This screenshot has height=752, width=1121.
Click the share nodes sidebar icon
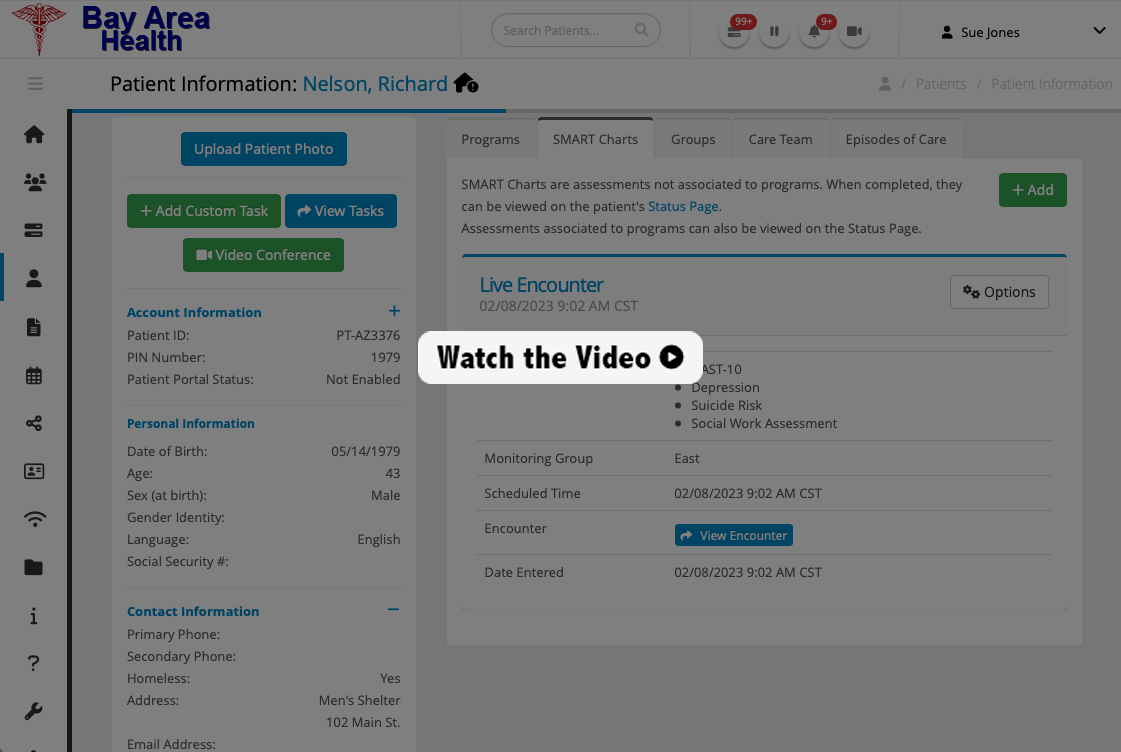pyautogui.click(x=34, y=424)
